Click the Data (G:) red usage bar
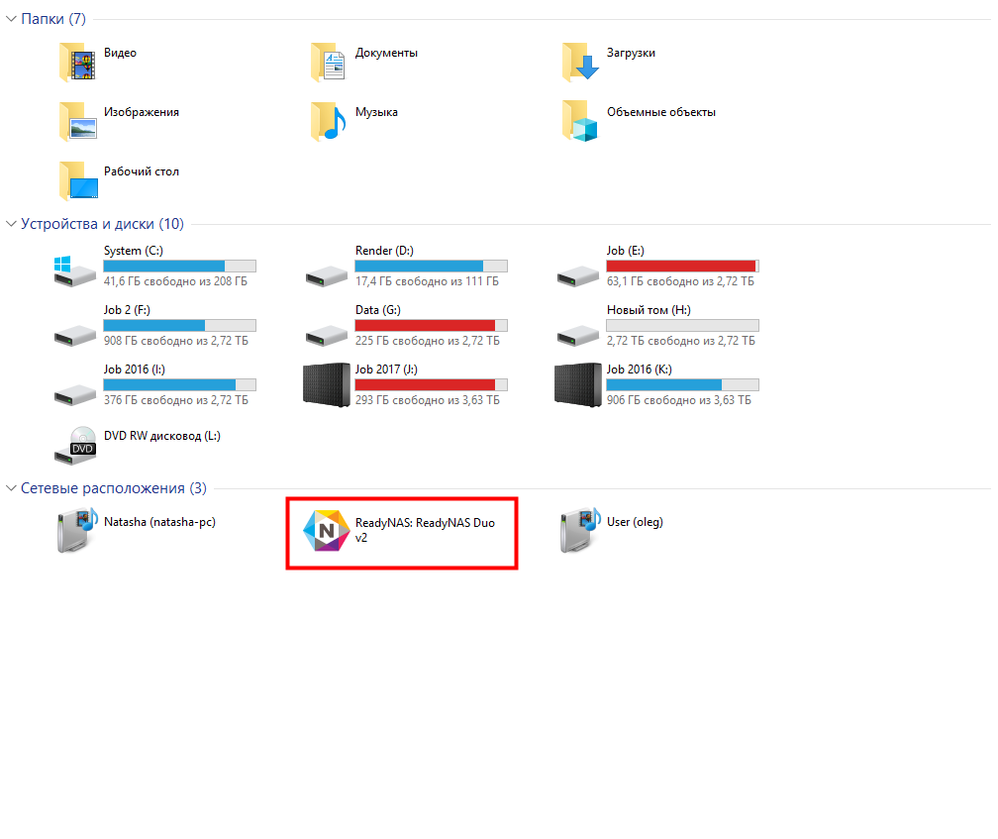 tap(432, 325)
